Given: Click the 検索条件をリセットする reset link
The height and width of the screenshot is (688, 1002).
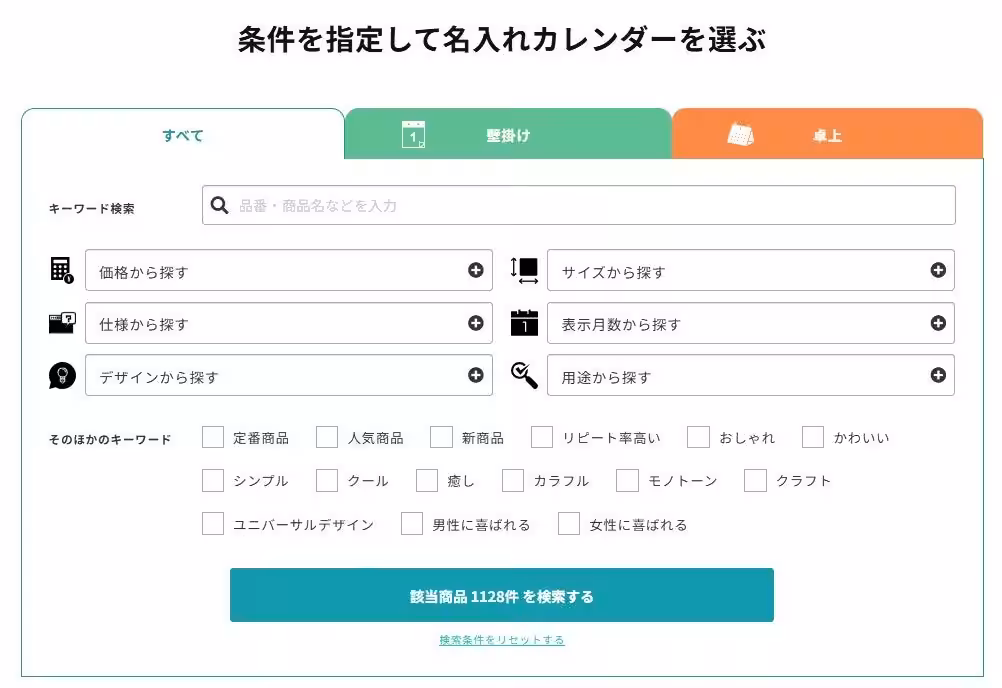Looking at the screenshot, I should click(501, 640).
